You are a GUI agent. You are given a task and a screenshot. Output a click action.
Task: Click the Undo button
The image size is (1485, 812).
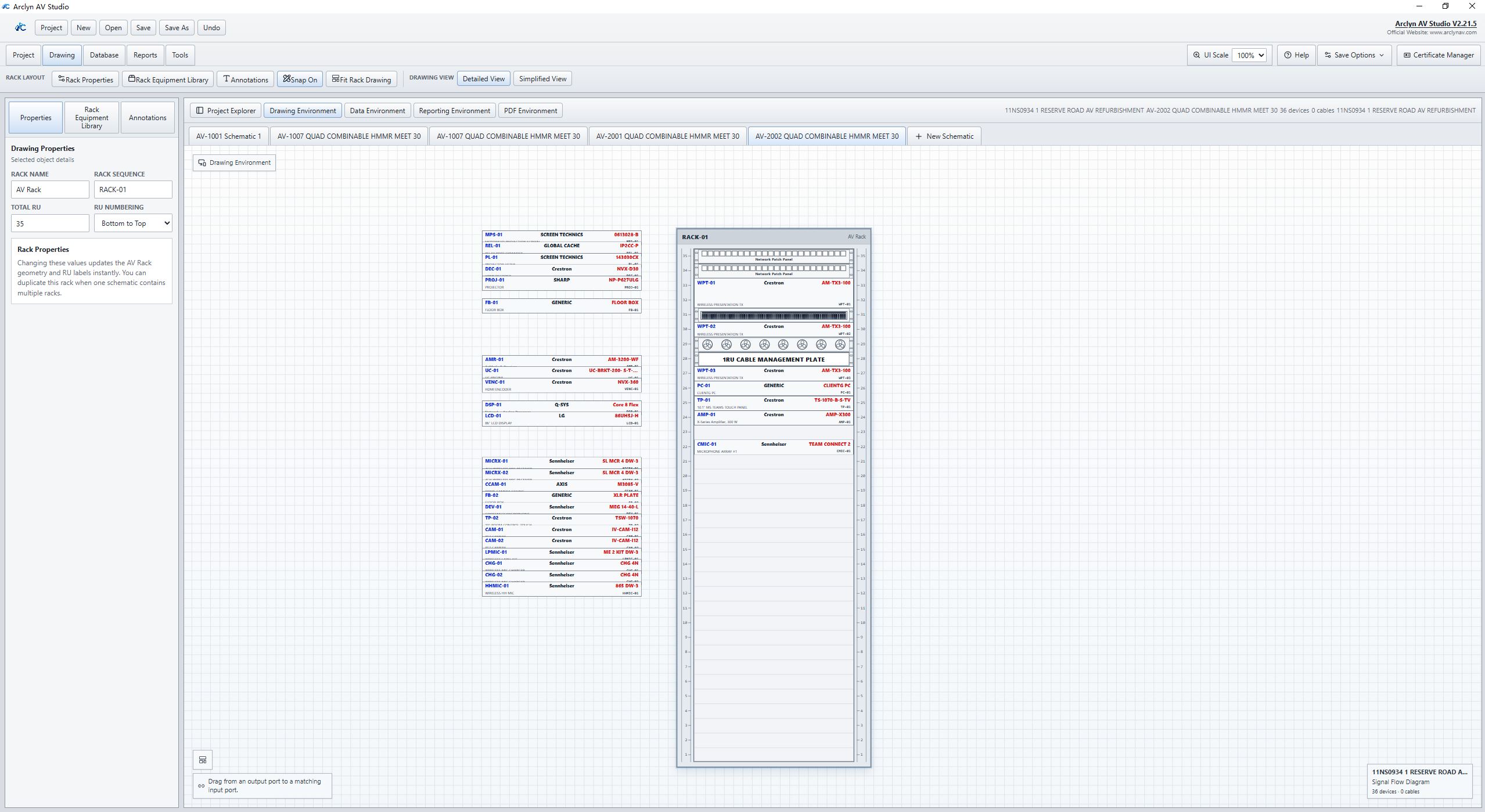click(211, 28)
